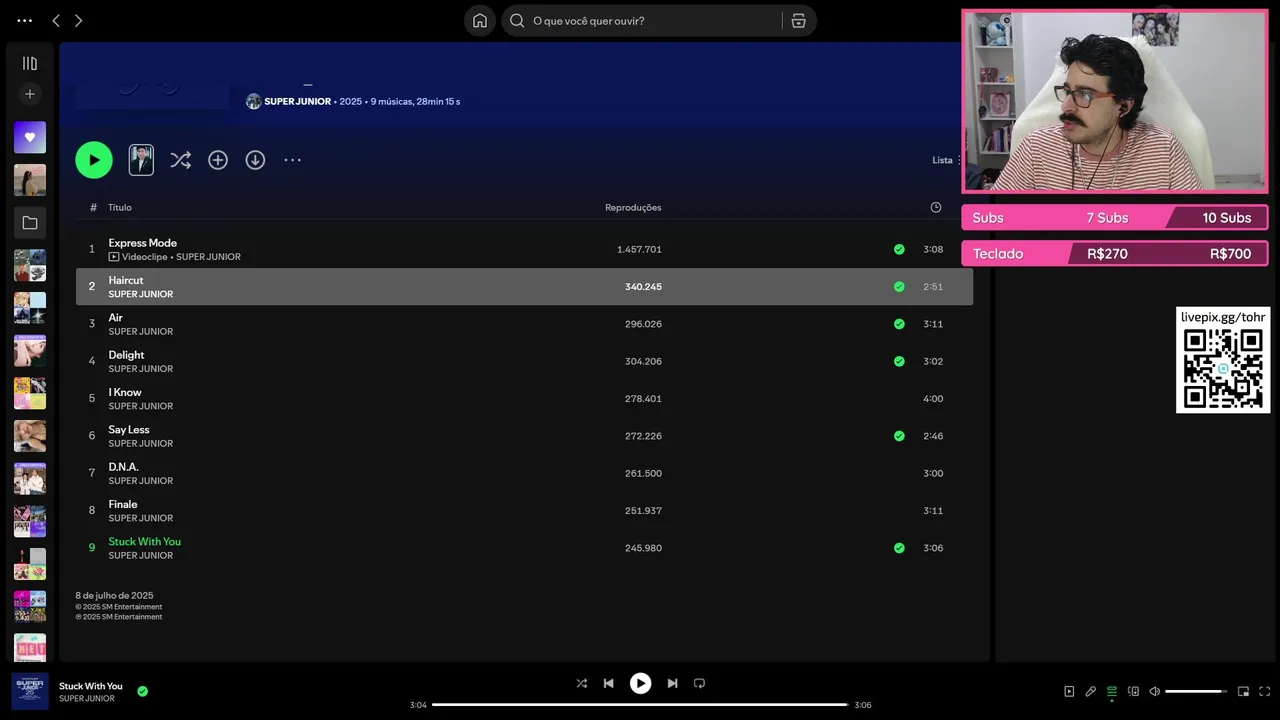Open the play queue icon
Screen dimensions: 1280x720
pos(1112,691)
